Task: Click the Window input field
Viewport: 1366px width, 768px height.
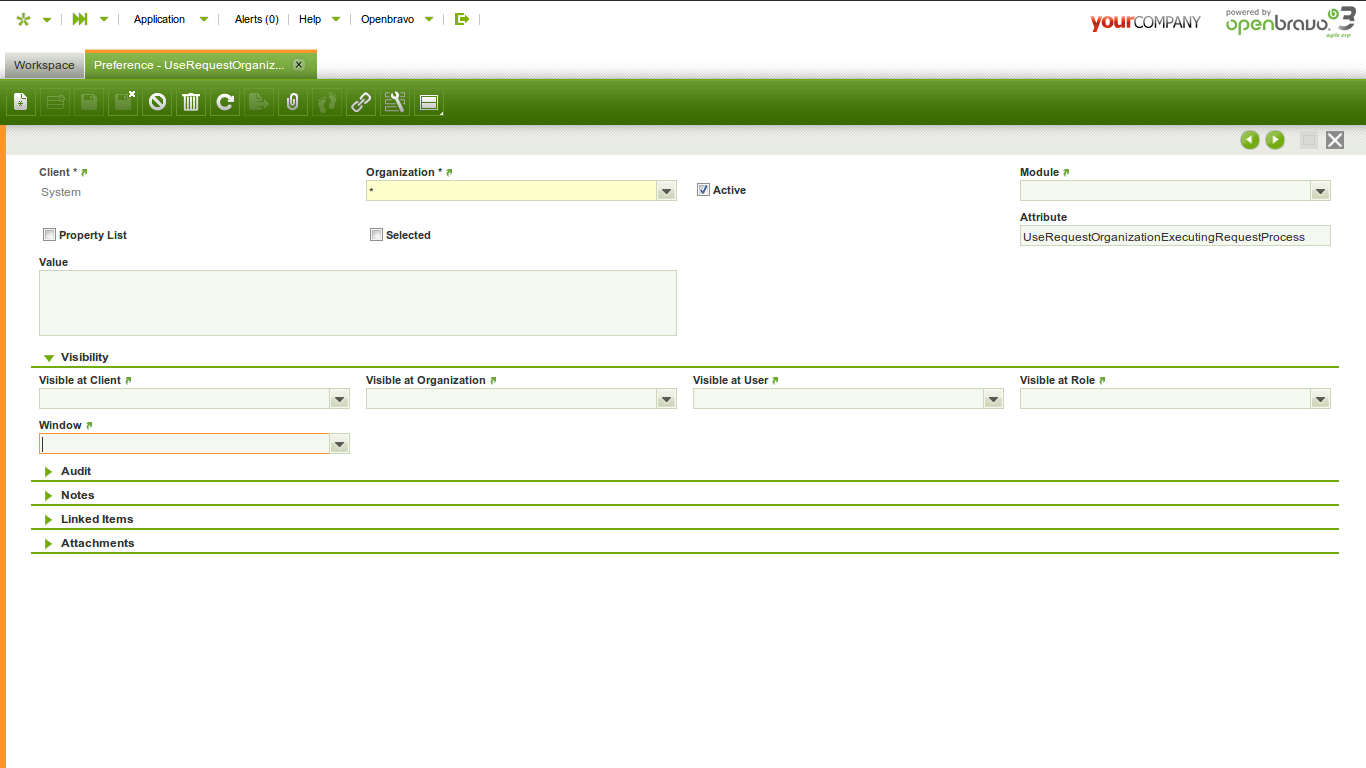Action: tap(185, 444)
